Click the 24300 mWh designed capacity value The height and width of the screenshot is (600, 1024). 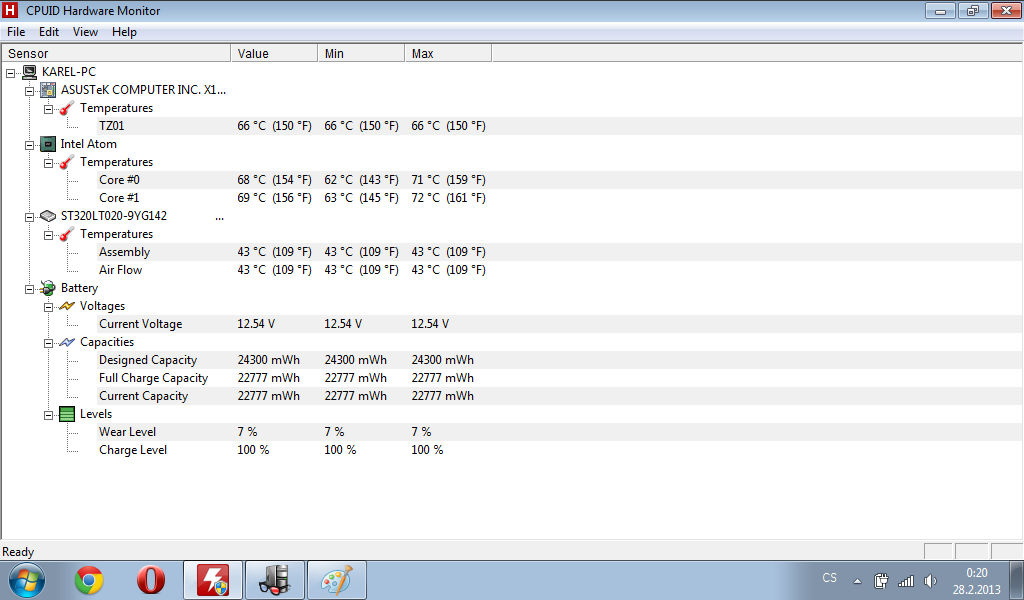pyautogui.click(x=268, y=360)
